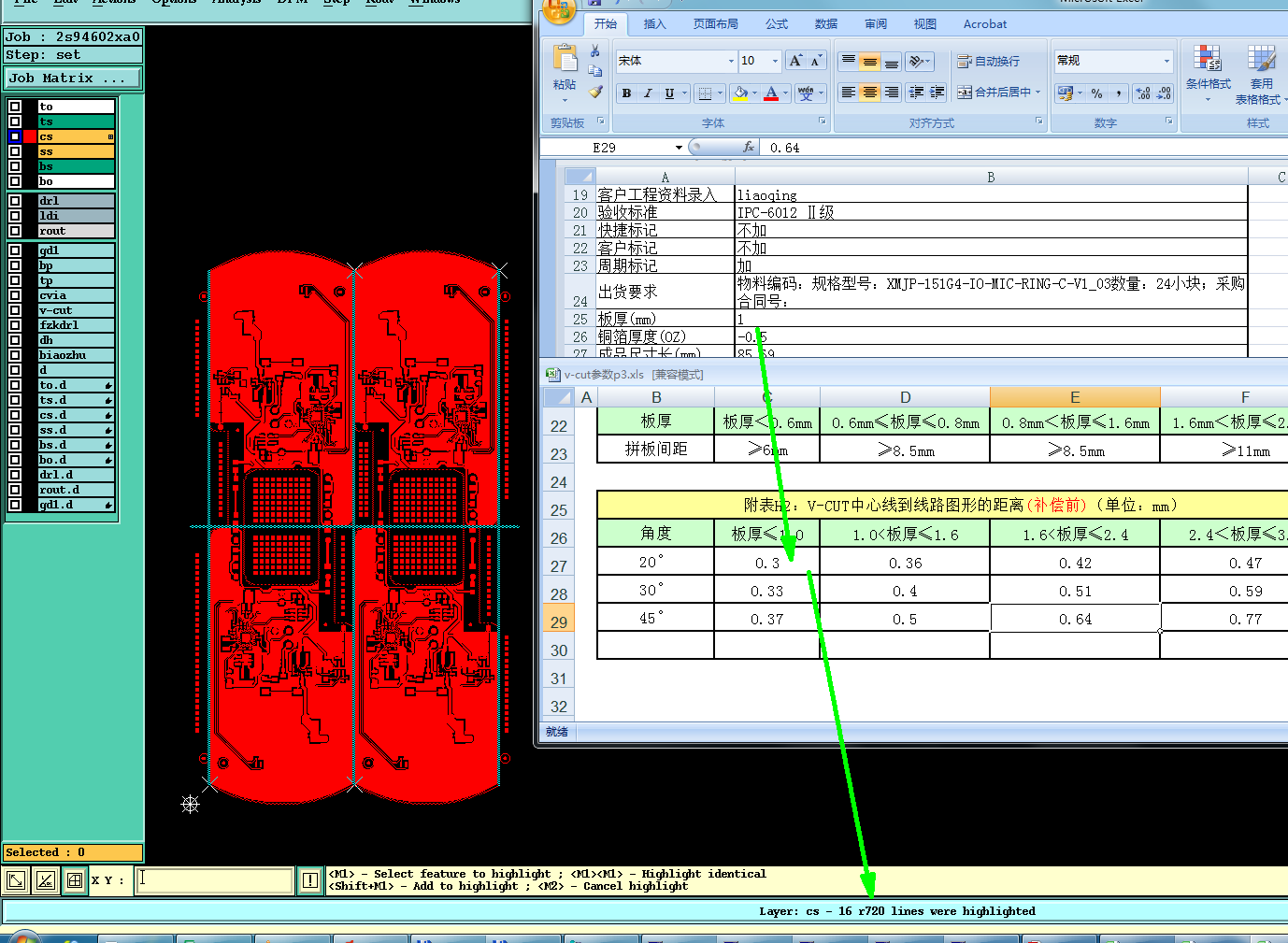Switch to the 审阅 ribbon tab

876,24
